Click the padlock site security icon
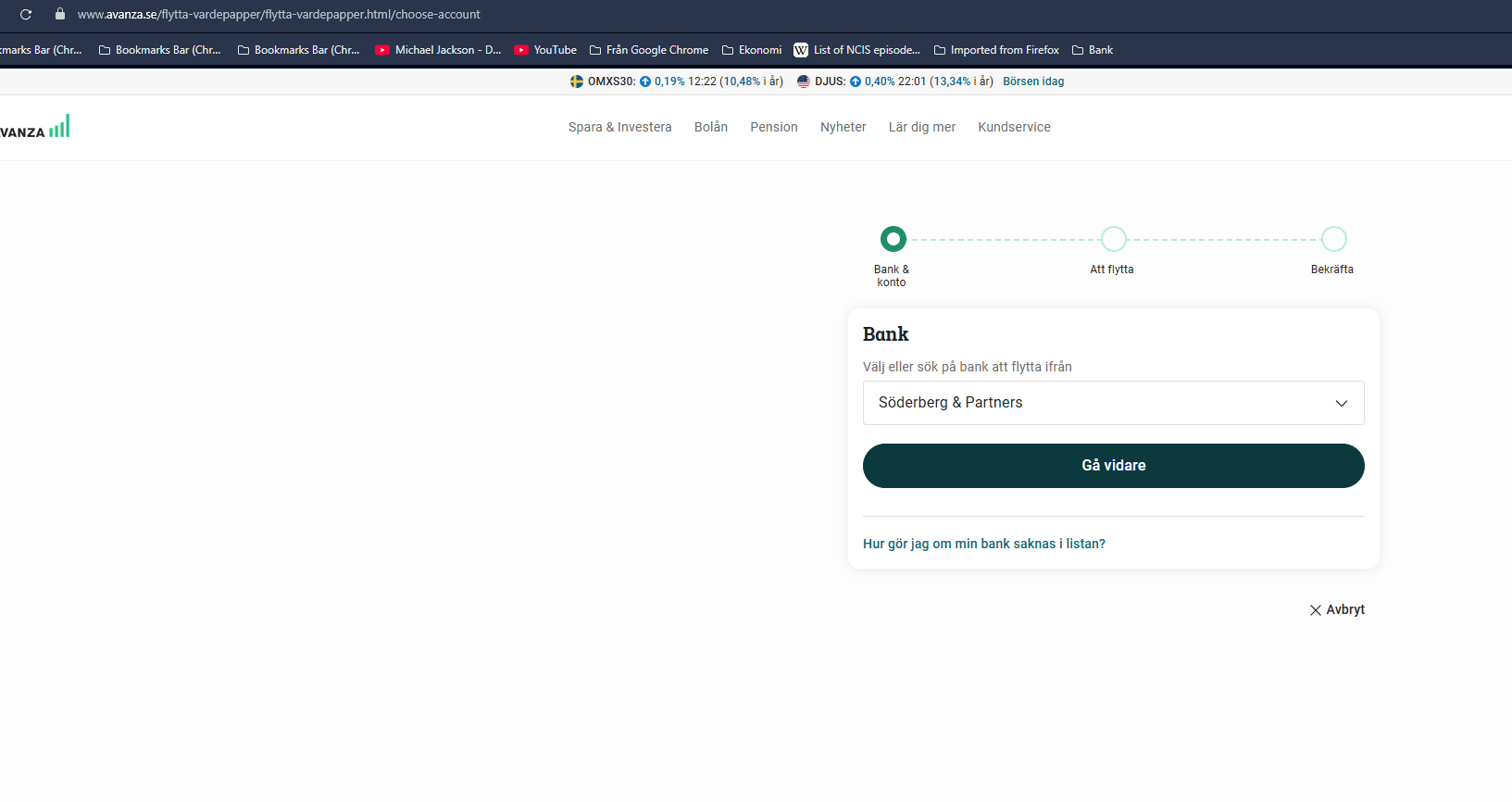Screen dimensions: 1512x802 point(60,15)
